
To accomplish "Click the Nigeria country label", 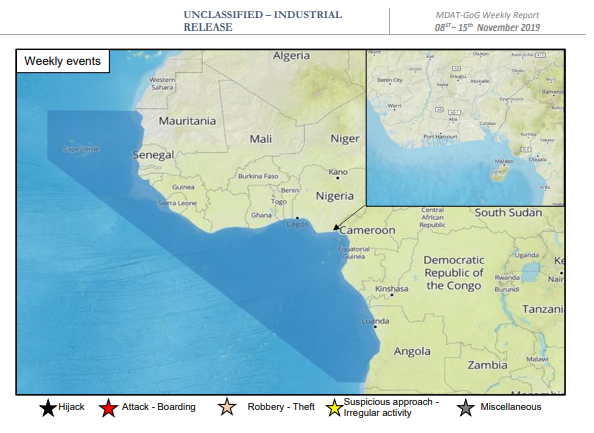I will (335, 196).
